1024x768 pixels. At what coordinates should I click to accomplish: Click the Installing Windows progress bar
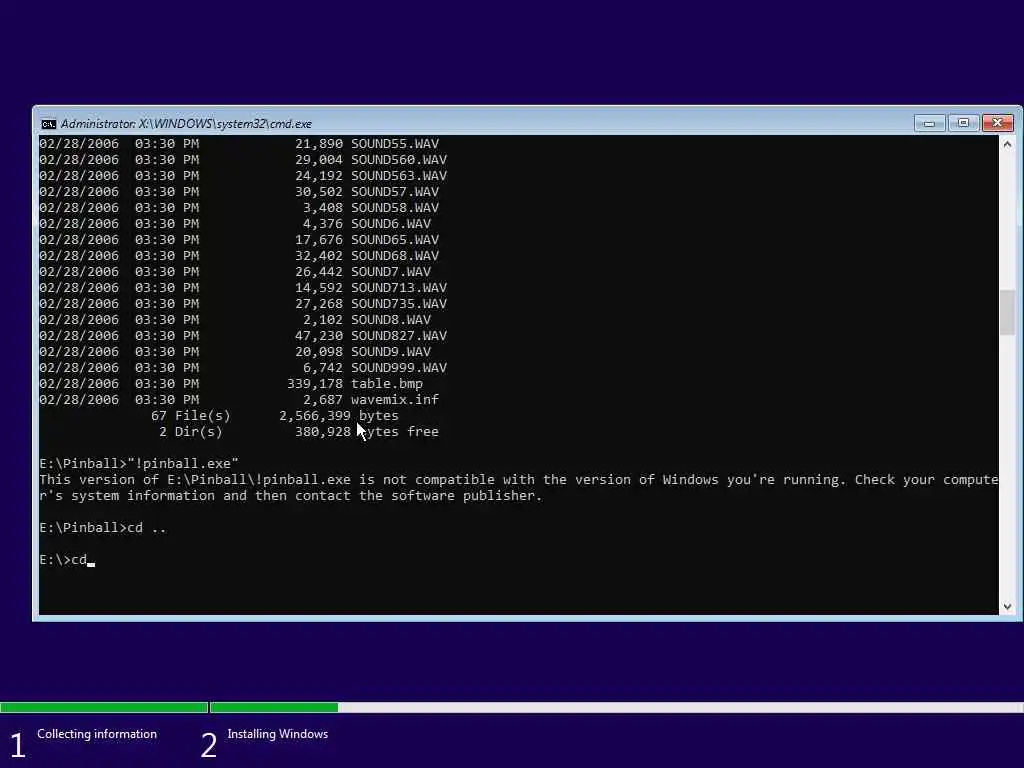pos(616,707)
